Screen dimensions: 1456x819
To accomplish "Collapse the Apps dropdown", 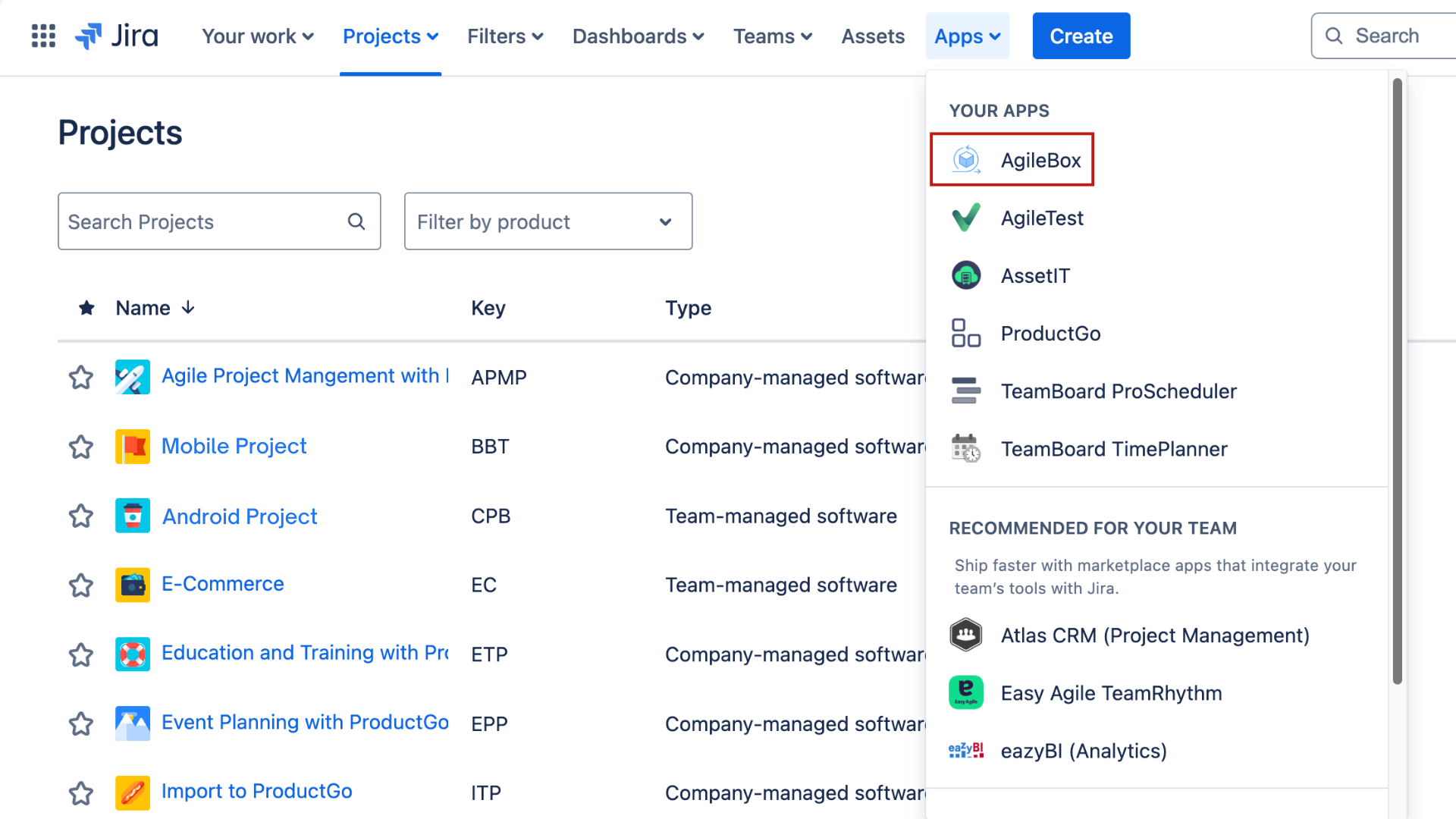I will pyautogui.click(x=967, y=36).
